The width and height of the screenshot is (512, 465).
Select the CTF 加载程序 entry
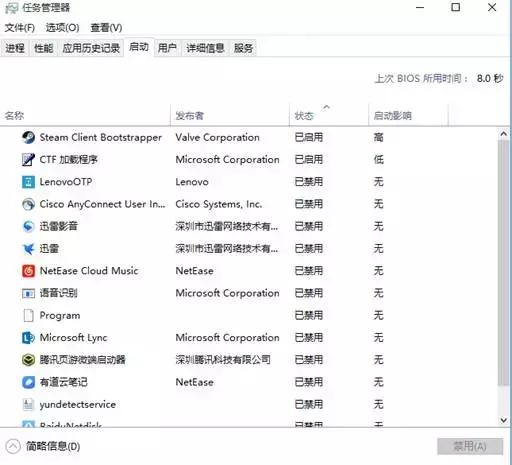click(69, 160)
